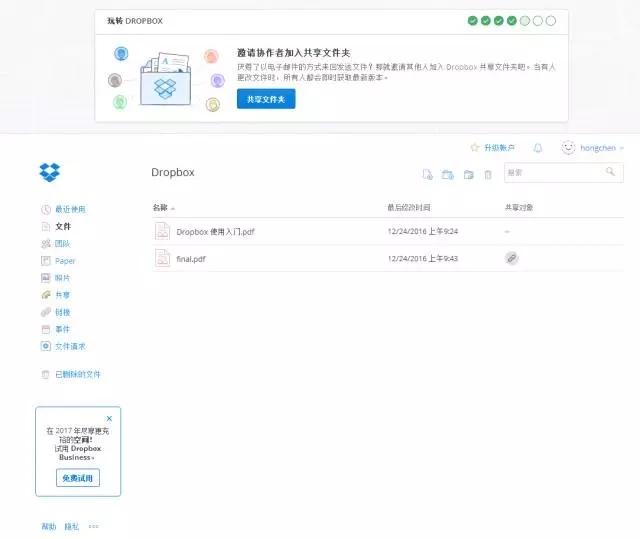
Task: Open the hongchen account dropdown
Action: (x=602, y=148)
